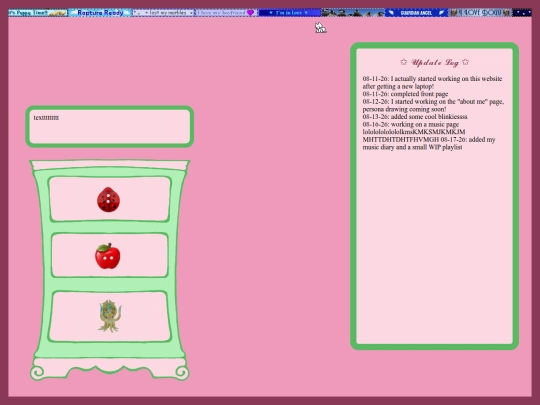Click the penguins photo blinkie

[x=353, y=13]
